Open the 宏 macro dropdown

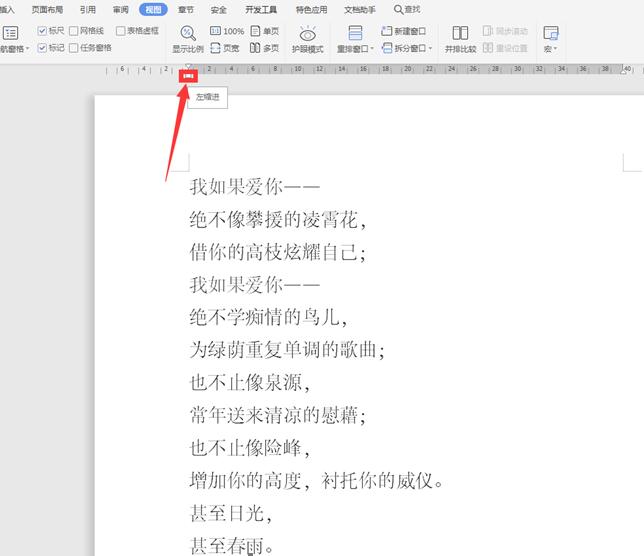550,48
